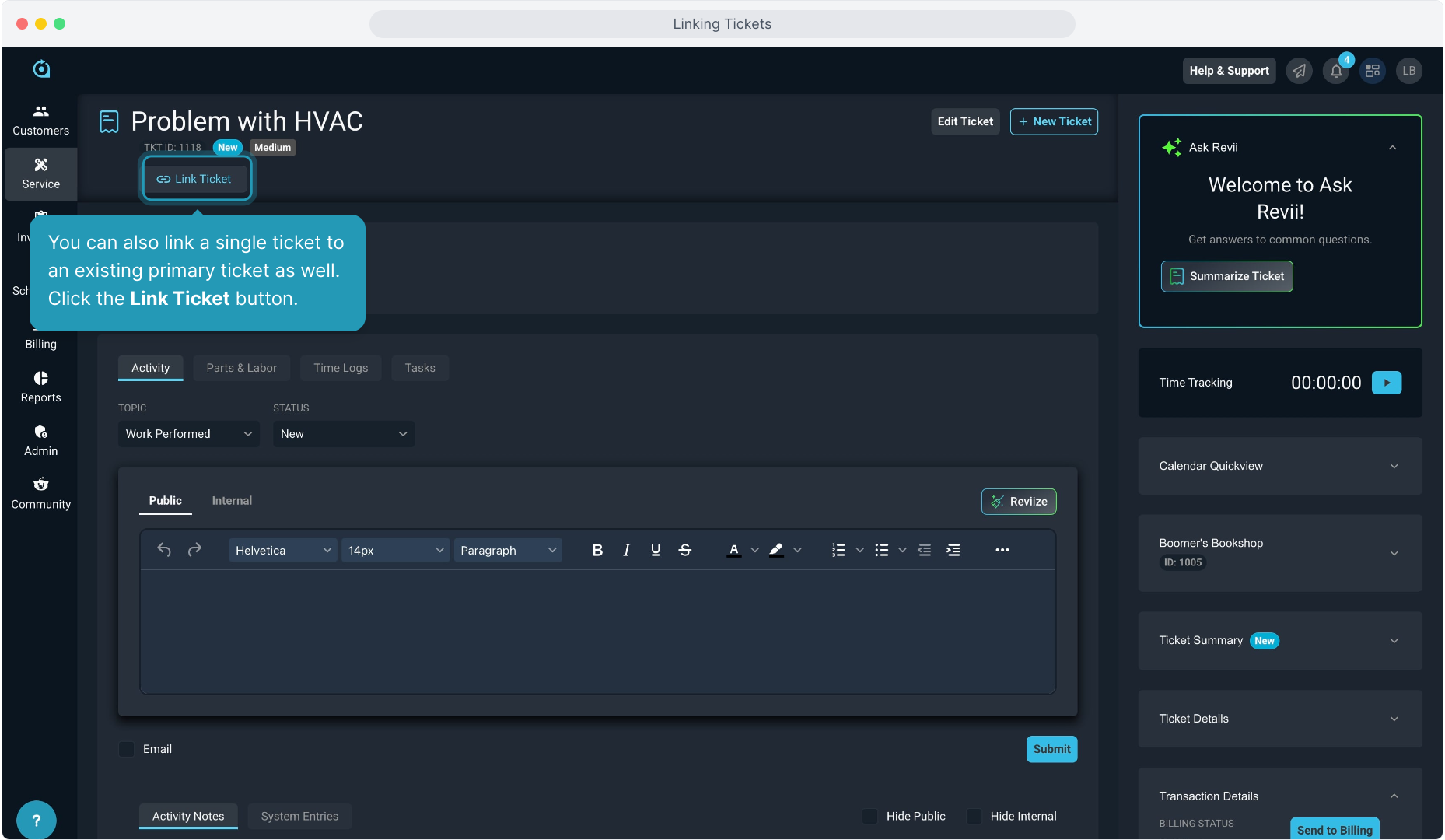The height and width of the screenshot is (840, 1445).
Task: Open the Reports section in sidebar
Action: (40, 387)
